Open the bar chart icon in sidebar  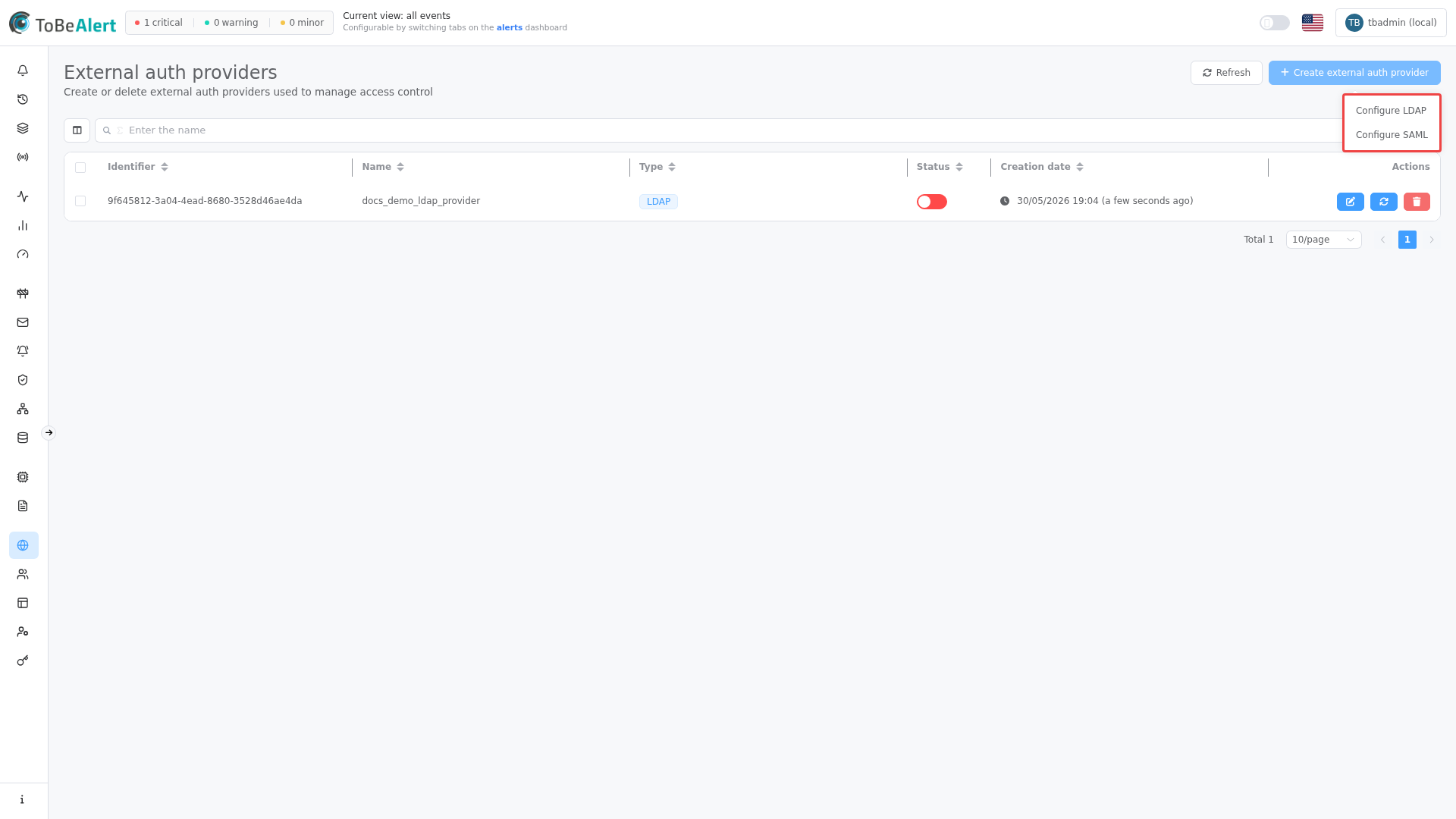[23, 225]
